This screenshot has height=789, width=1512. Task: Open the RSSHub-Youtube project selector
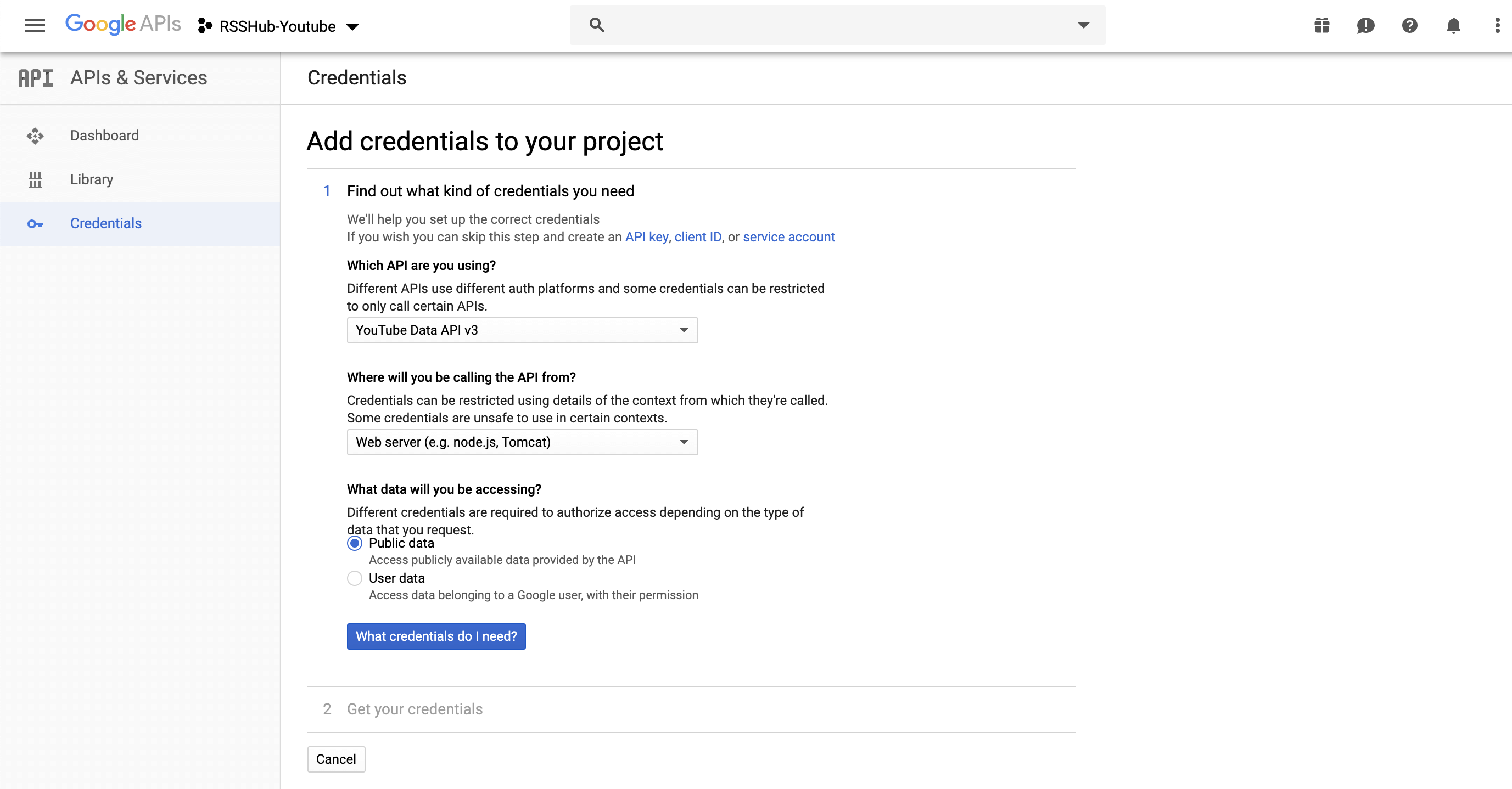[x=278, y=26]
